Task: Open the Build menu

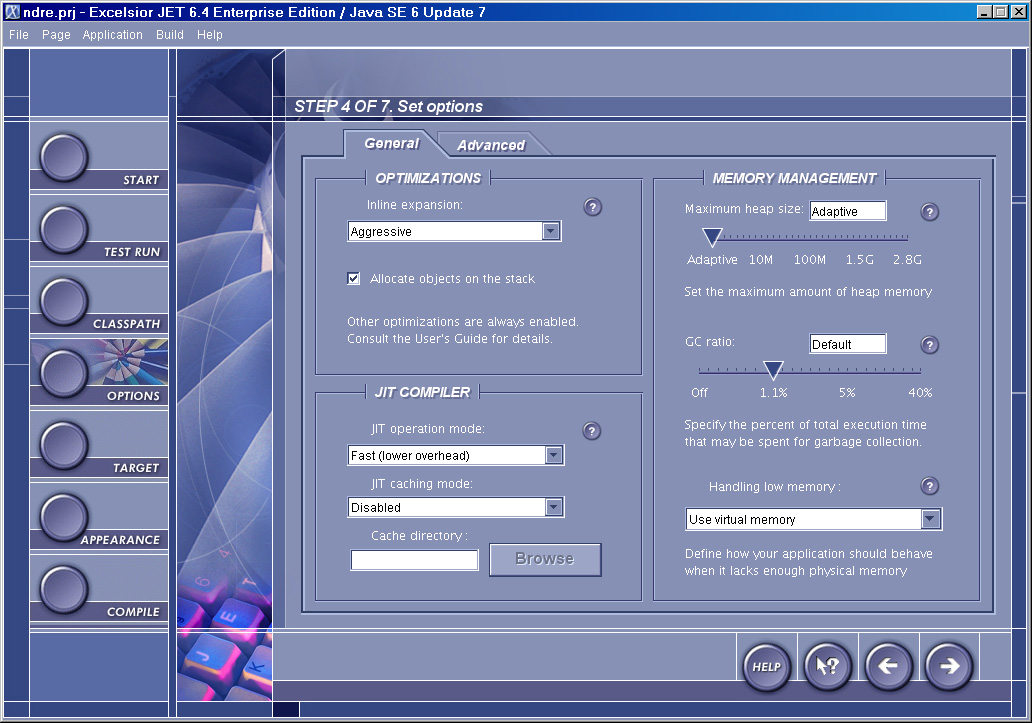Action: tap(170, 35)
